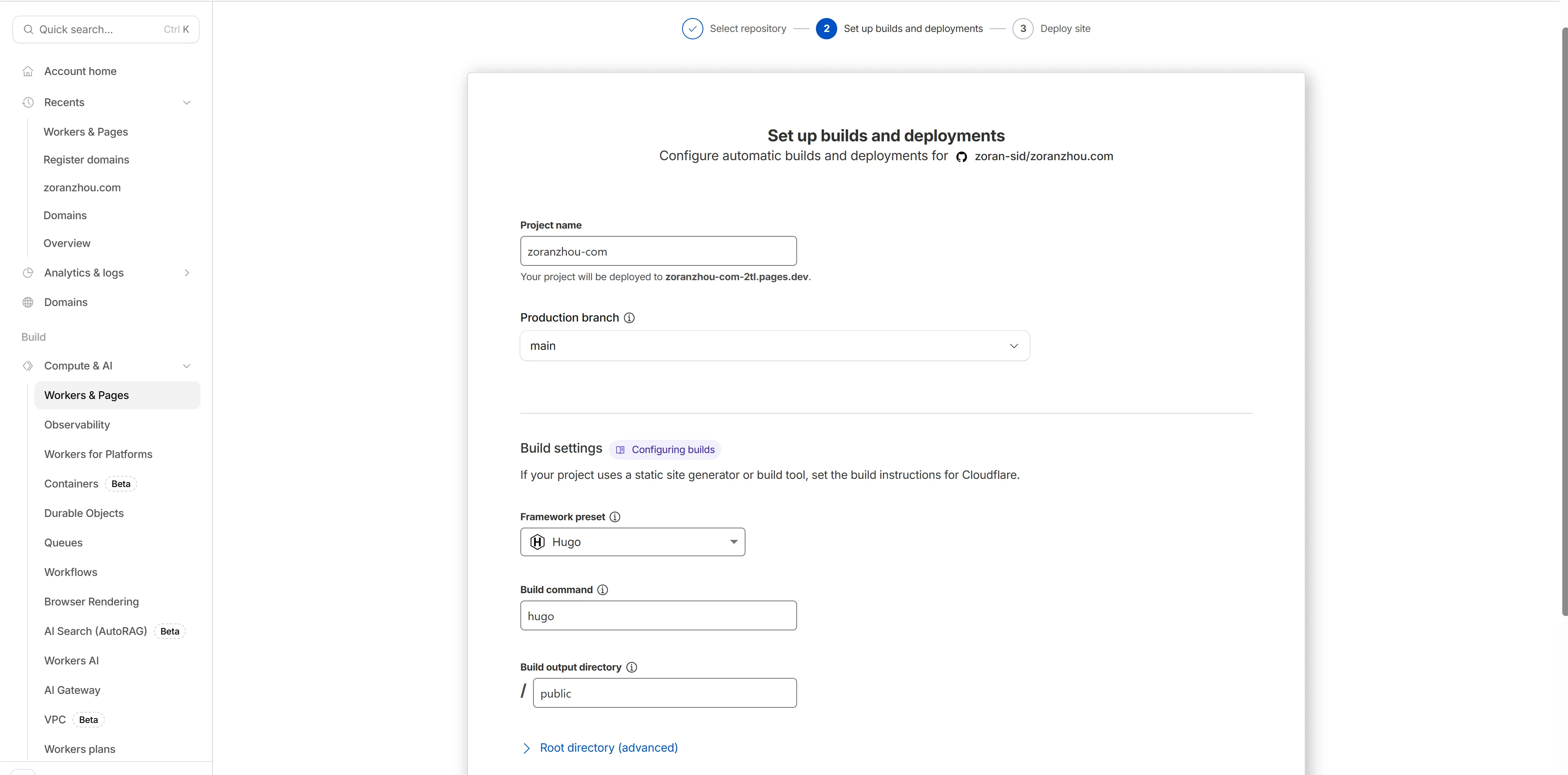1568x775 pixels.
Task: Go to Register domains
Action: coord(86,160)
